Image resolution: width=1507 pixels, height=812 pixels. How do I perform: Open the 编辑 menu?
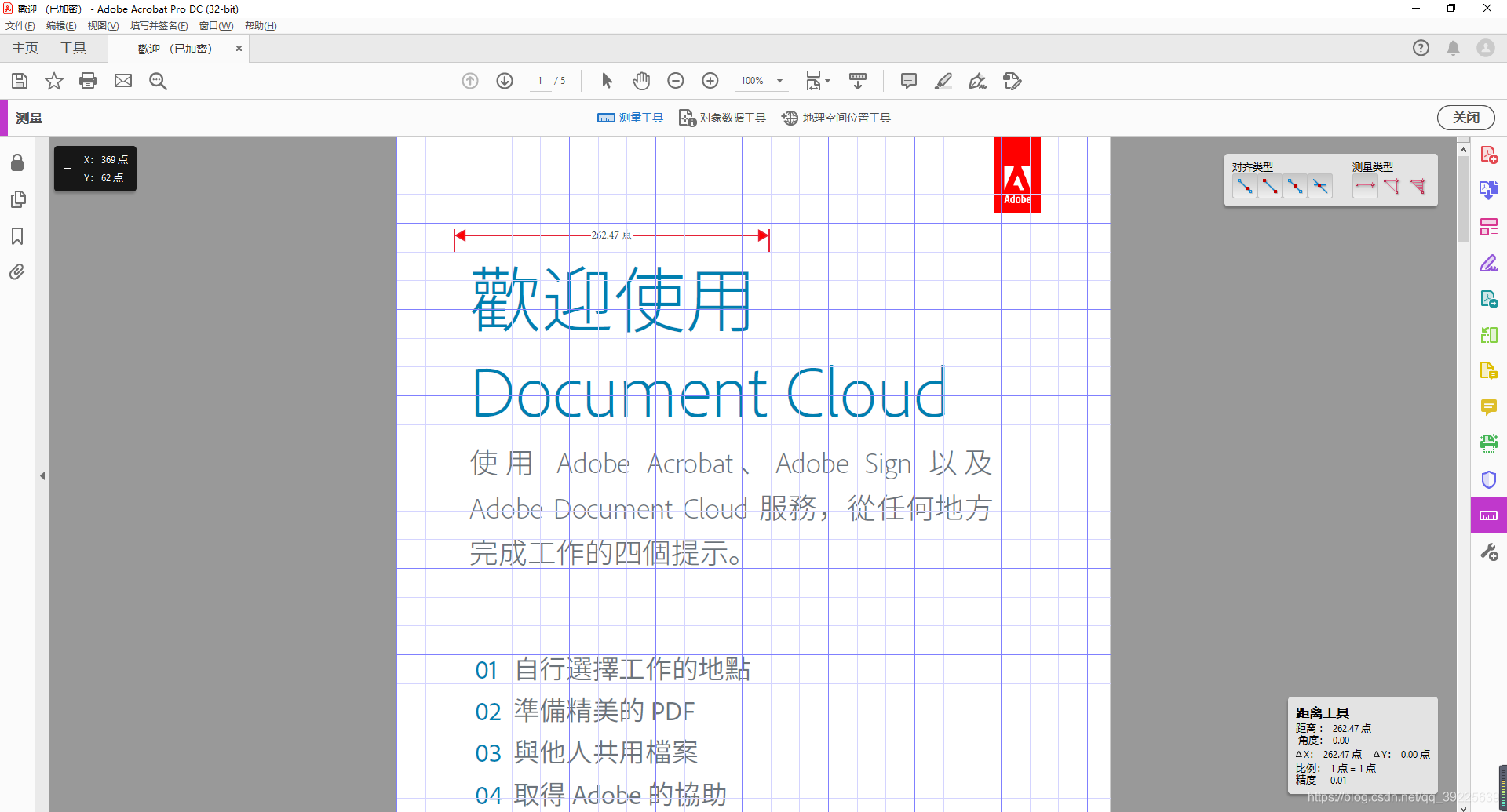pos(61,25)
